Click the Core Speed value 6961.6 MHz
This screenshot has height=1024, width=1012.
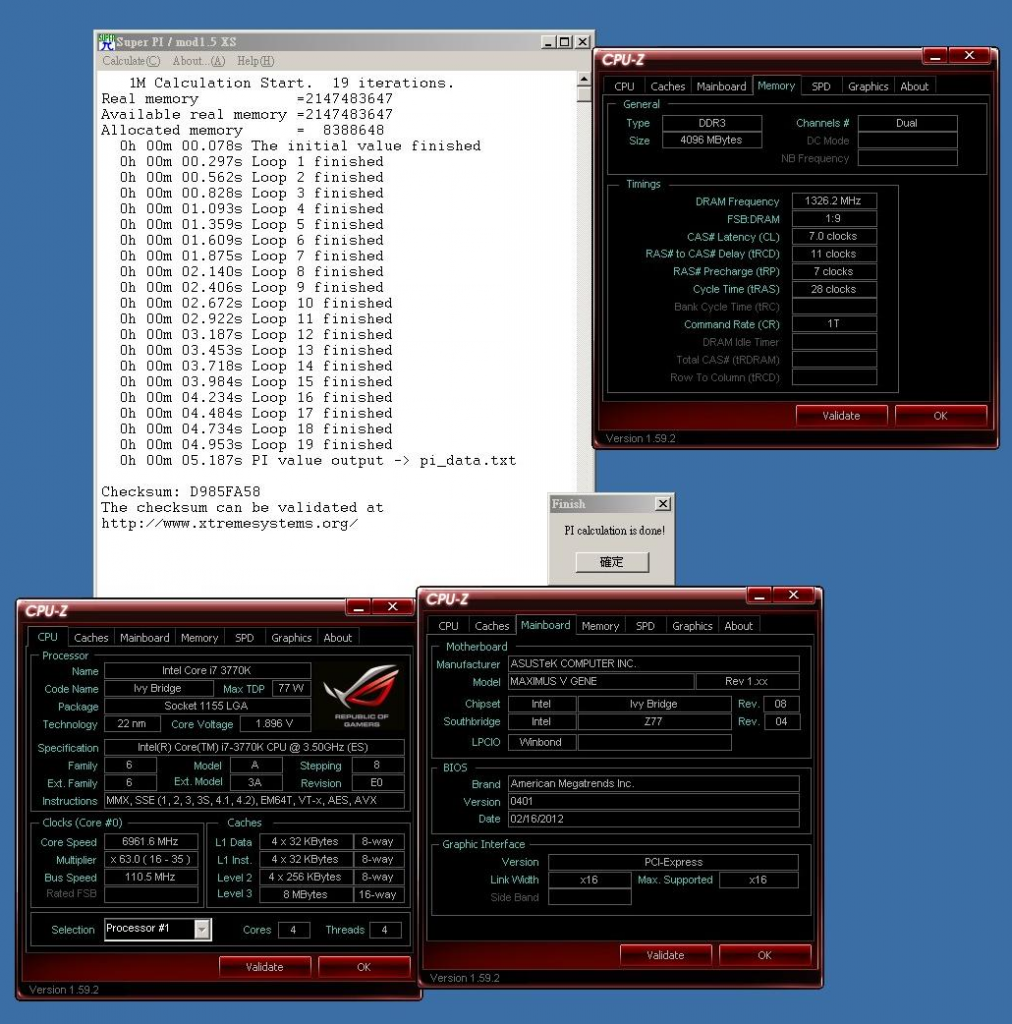pyautogui.click(x=150, y=841)
